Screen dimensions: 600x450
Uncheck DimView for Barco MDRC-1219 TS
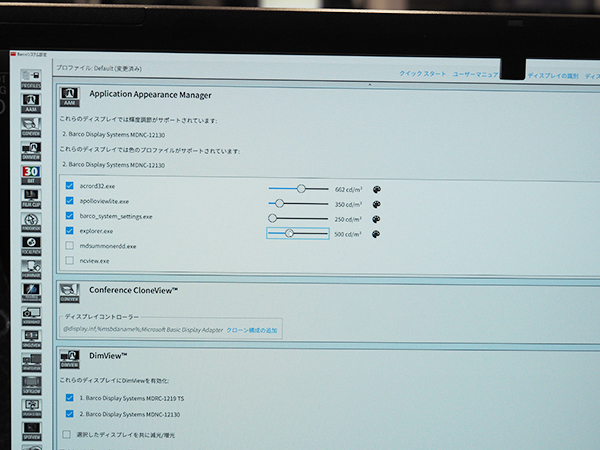(x=68, y=398)
